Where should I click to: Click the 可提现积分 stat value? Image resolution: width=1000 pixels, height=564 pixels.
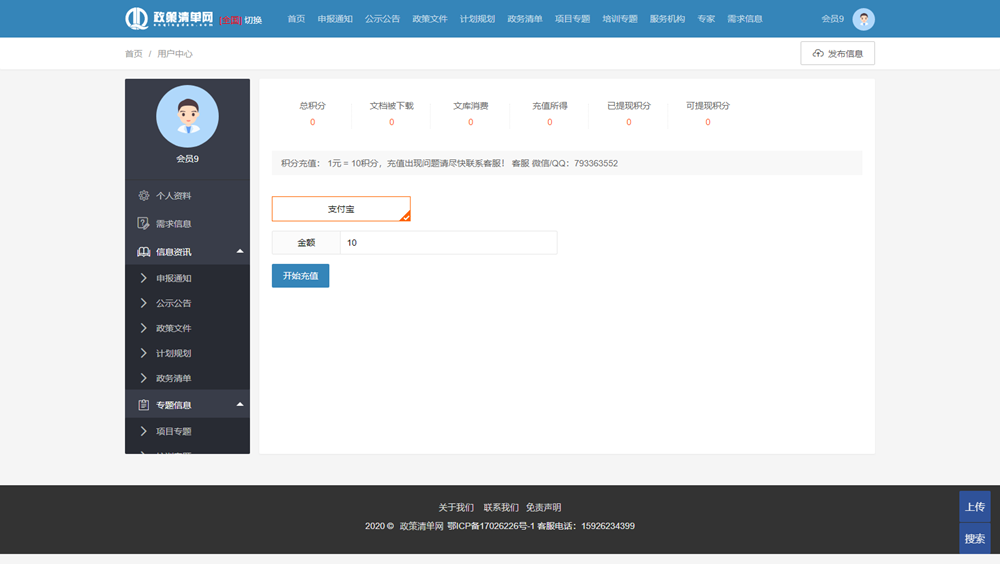[x=708, y=122]
